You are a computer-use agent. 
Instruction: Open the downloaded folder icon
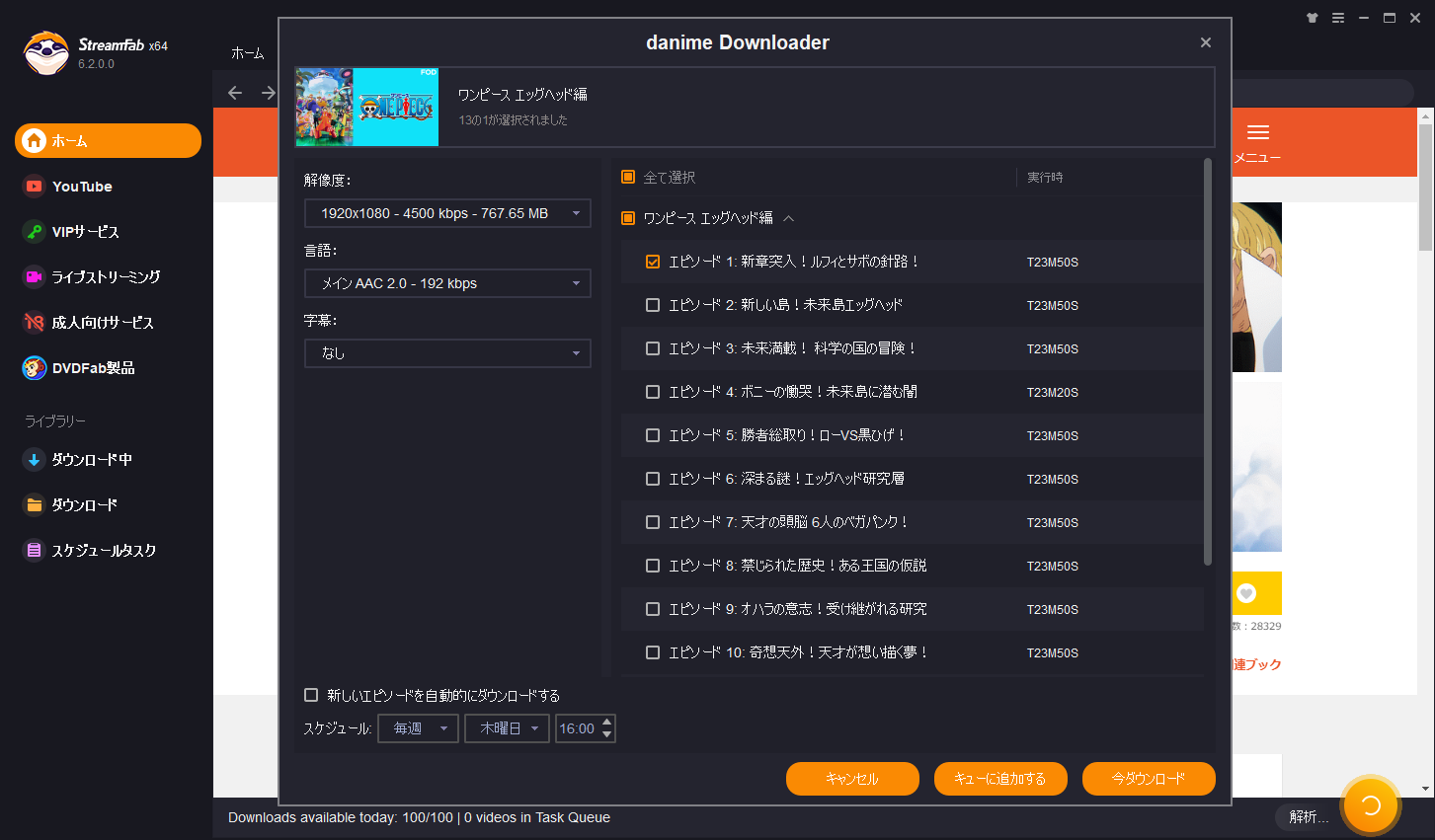pos(35,504)
